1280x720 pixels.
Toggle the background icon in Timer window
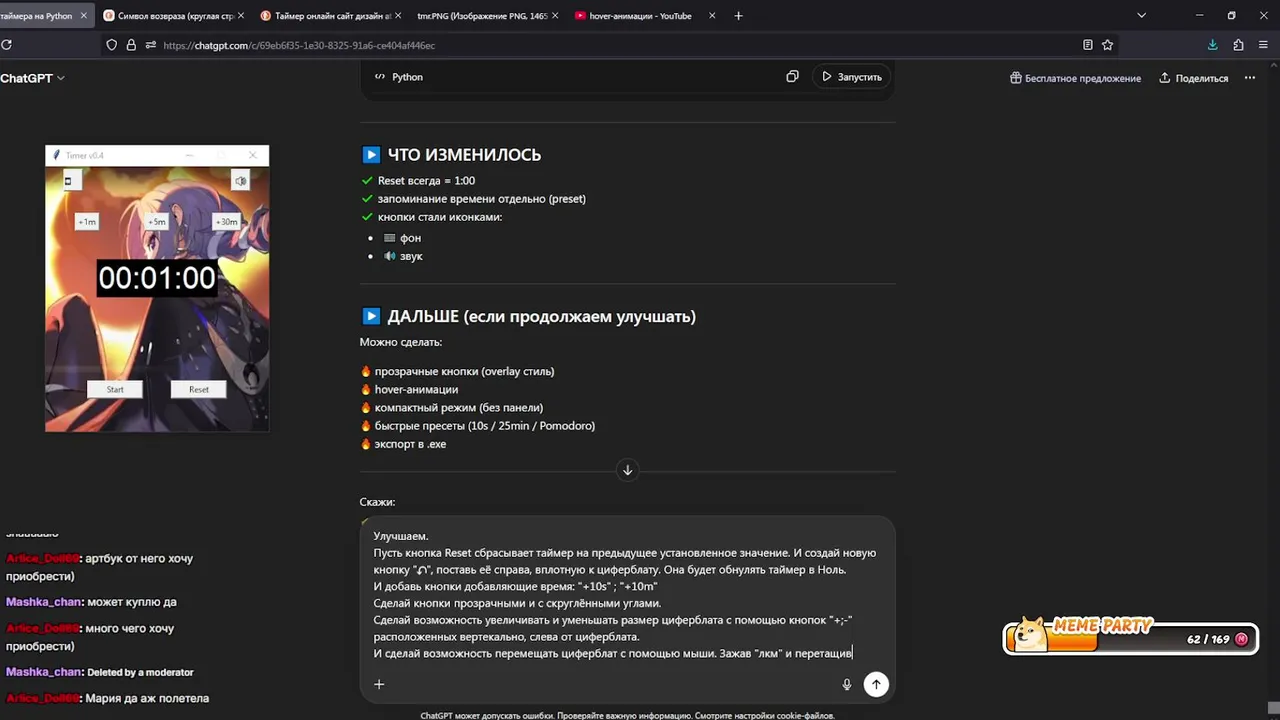(68, 181)
